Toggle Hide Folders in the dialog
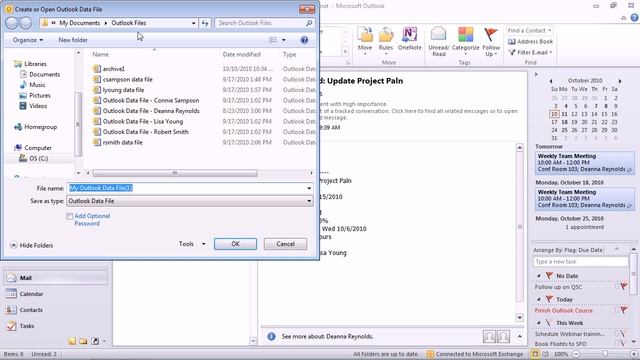This screenshot has height=360, width=640. point(31,245)
